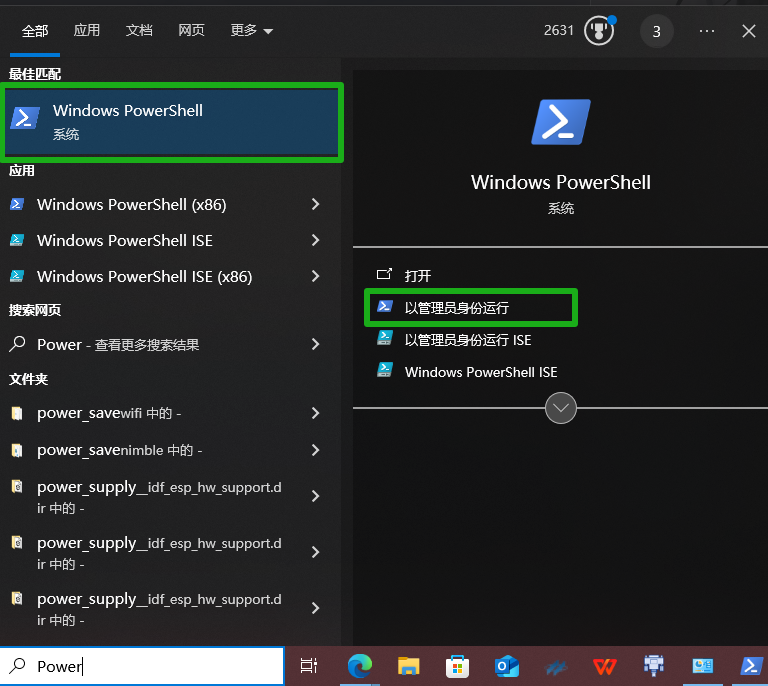Select Windows PowerShell (x86) app result
The width and height of the screenshot is (768, 686).
pos(152,205)
